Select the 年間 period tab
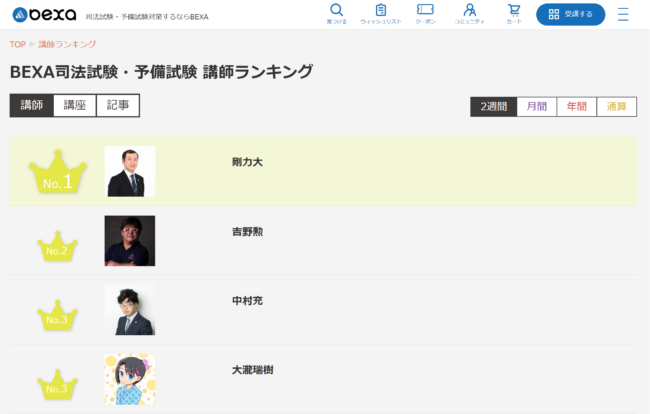Image resolution: width=650 pixels, height=414 pixels. [x=577, y=107]
